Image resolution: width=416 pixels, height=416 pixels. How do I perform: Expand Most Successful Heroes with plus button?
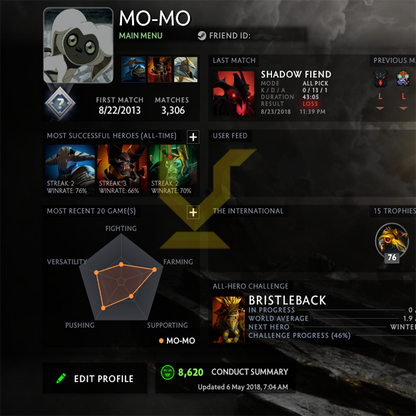point(193,137)
